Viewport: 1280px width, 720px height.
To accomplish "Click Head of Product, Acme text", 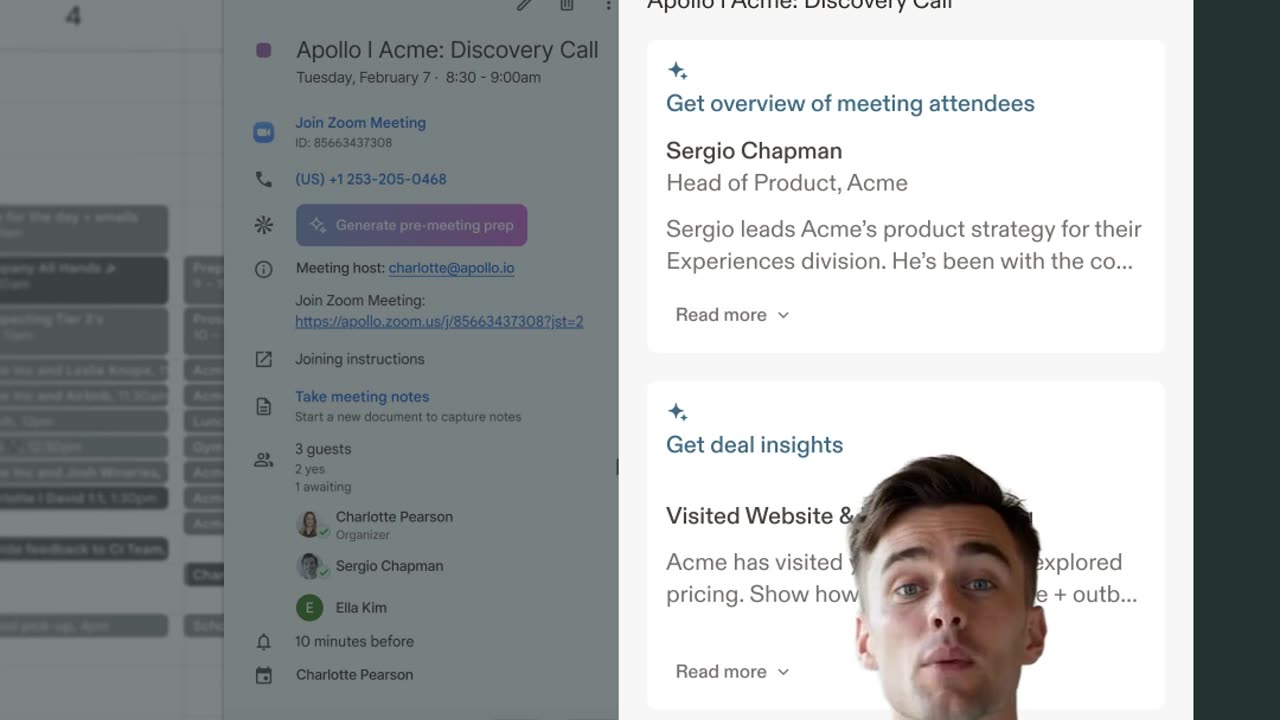I will pyautogui.click(x=787, y=183).
